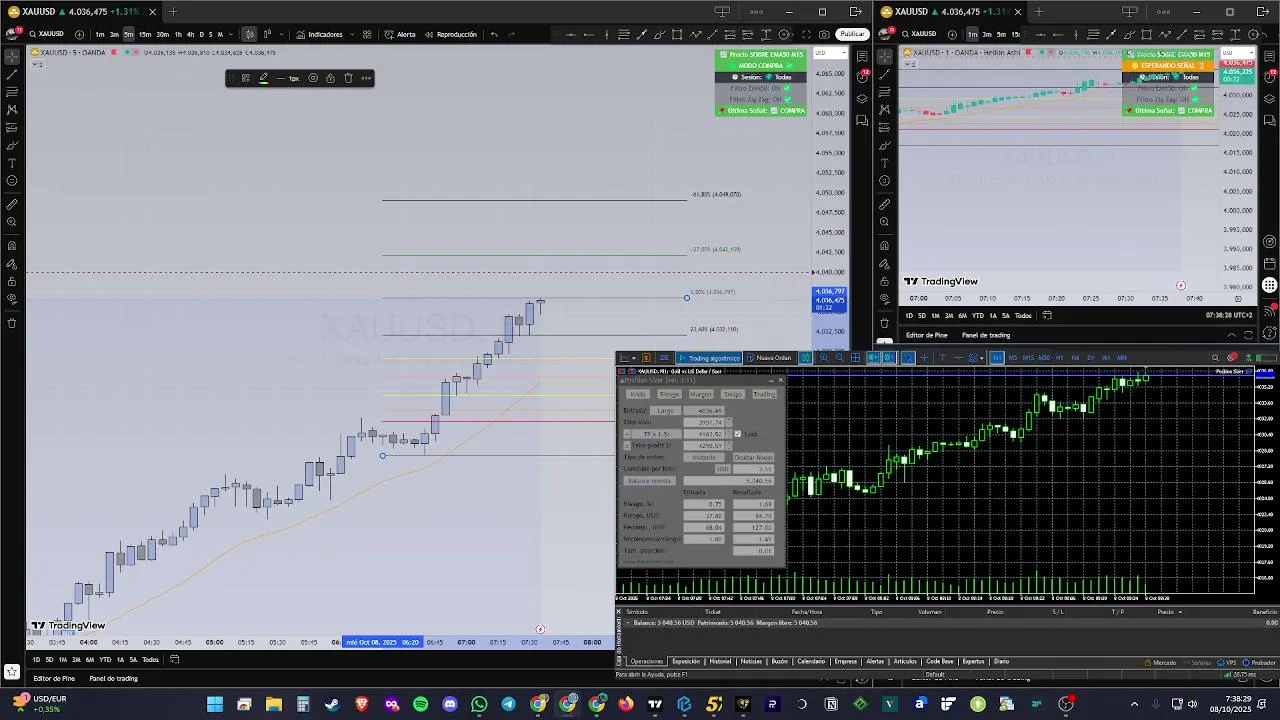Delete drawings with left sidebar trash icon

coord(12,323)
